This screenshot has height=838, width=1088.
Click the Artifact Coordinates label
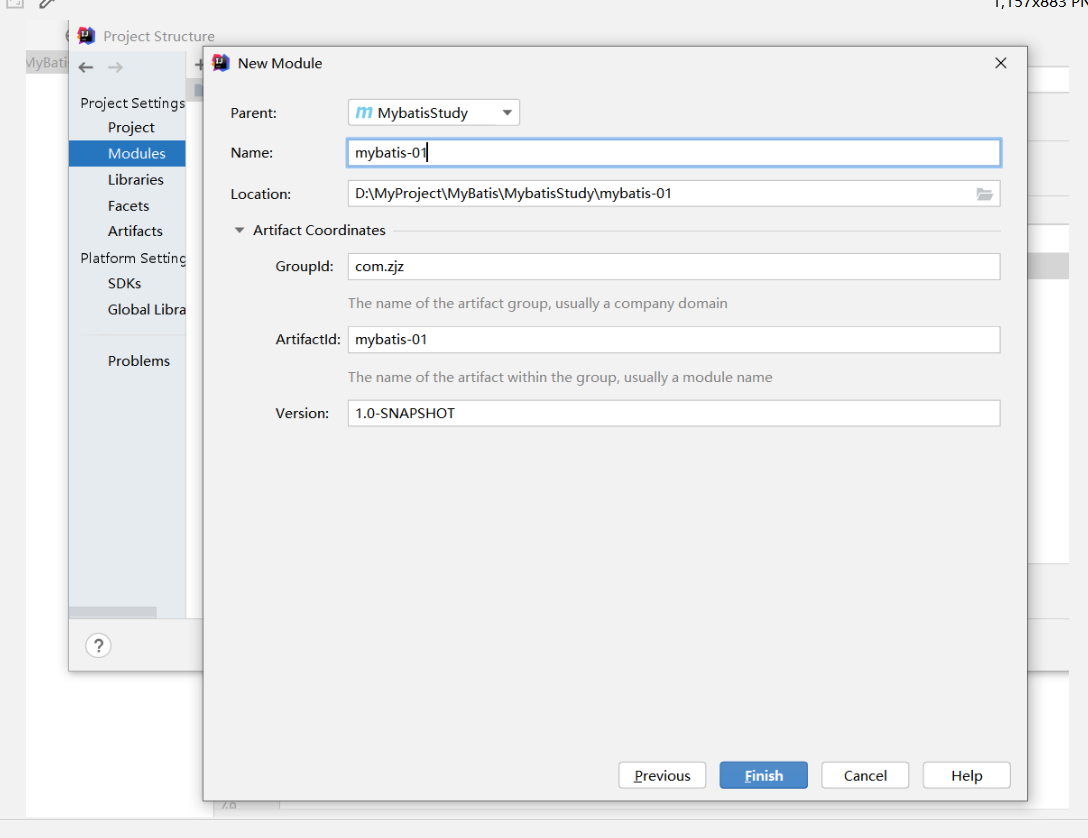click(319, 230)
